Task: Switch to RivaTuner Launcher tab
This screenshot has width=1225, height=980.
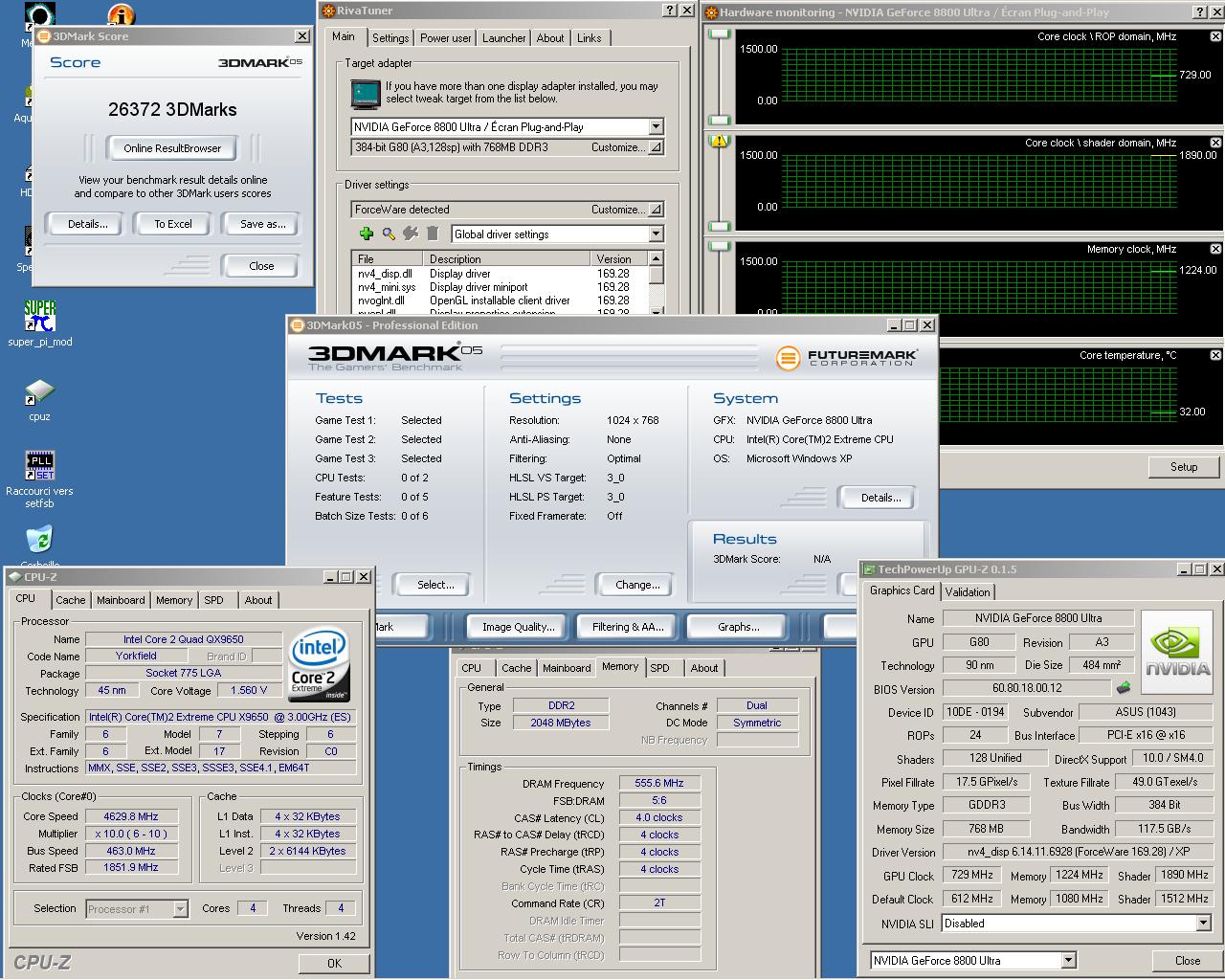Action: pyautogui.click(x=503, y=38)
